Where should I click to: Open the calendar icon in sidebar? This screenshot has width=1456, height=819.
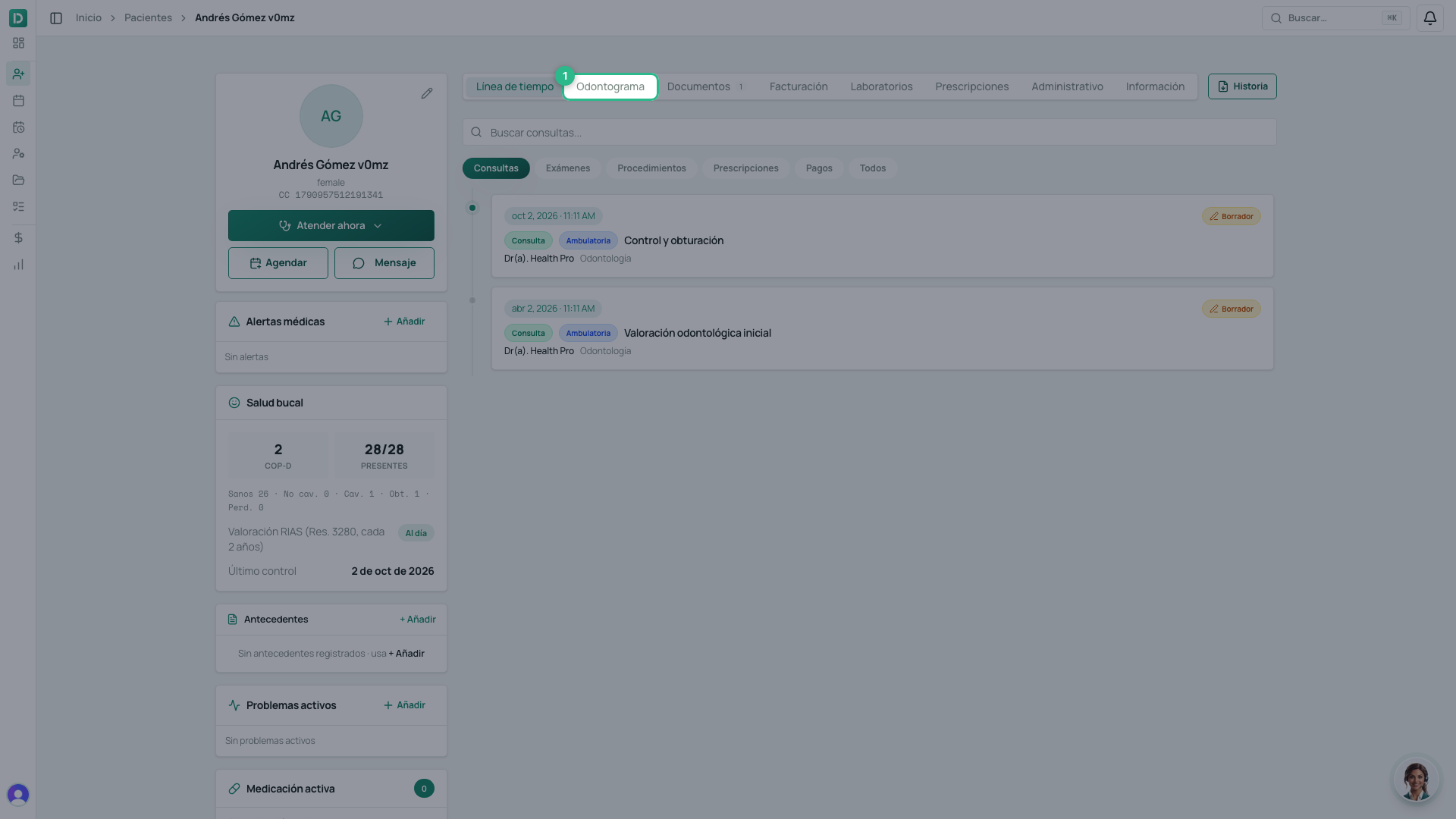click(x=18, y=100)
